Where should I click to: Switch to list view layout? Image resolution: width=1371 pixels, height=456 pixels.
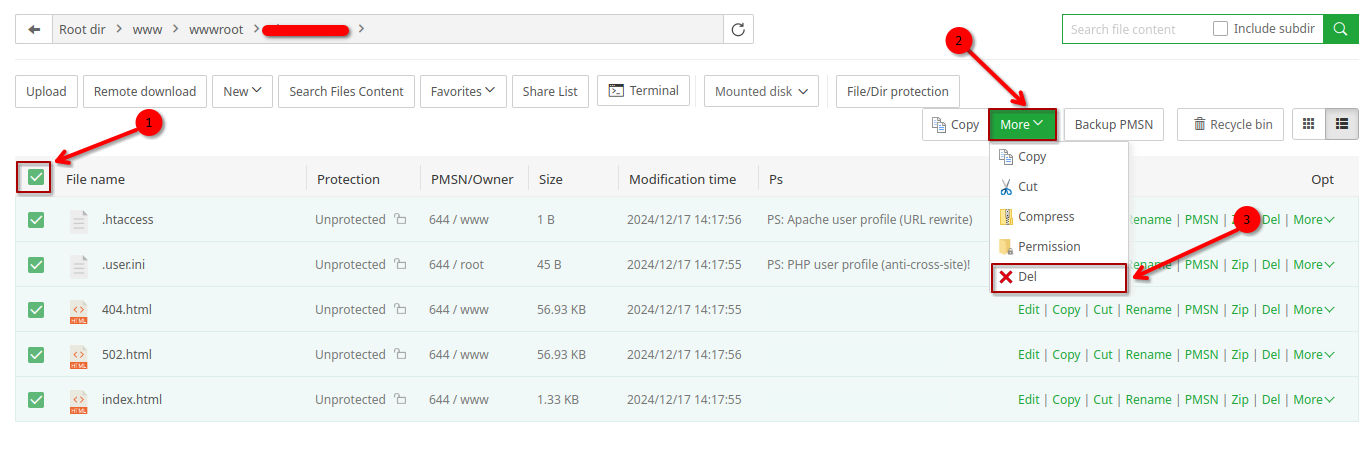[1342, 124]
